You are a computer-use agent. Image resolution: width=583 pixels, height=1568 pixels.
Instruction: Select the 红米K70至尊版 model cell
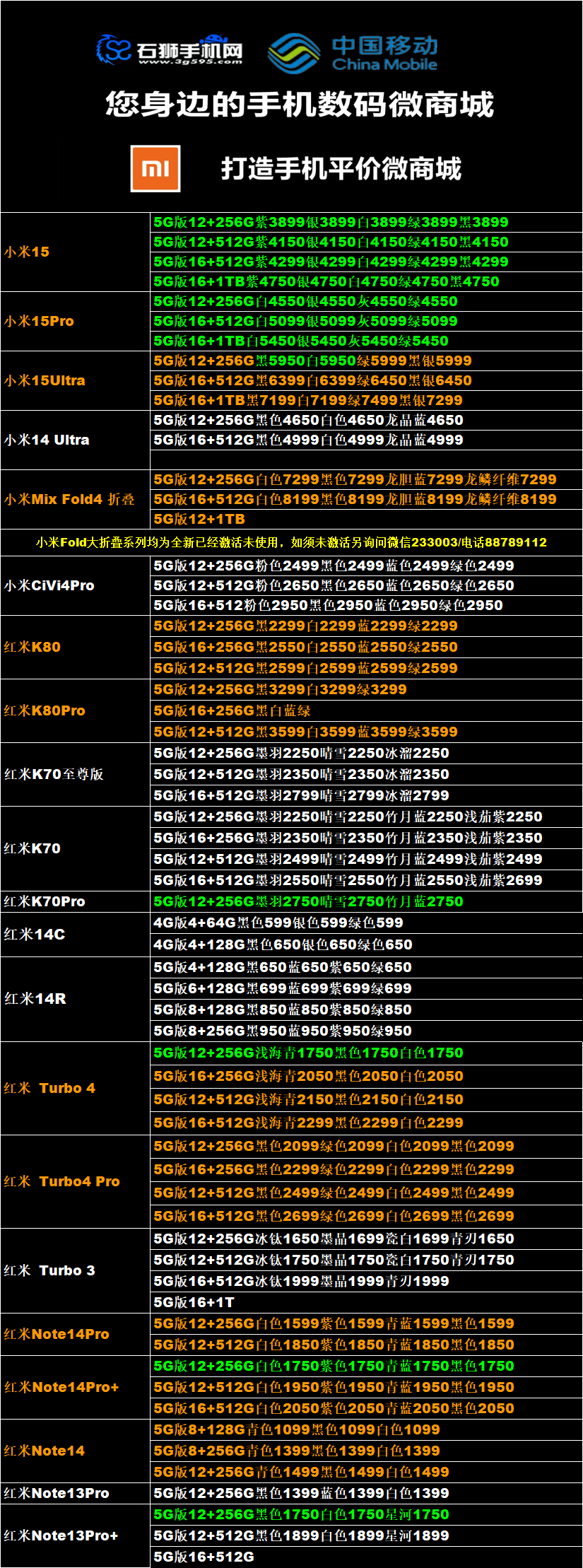tap(75, 774)
